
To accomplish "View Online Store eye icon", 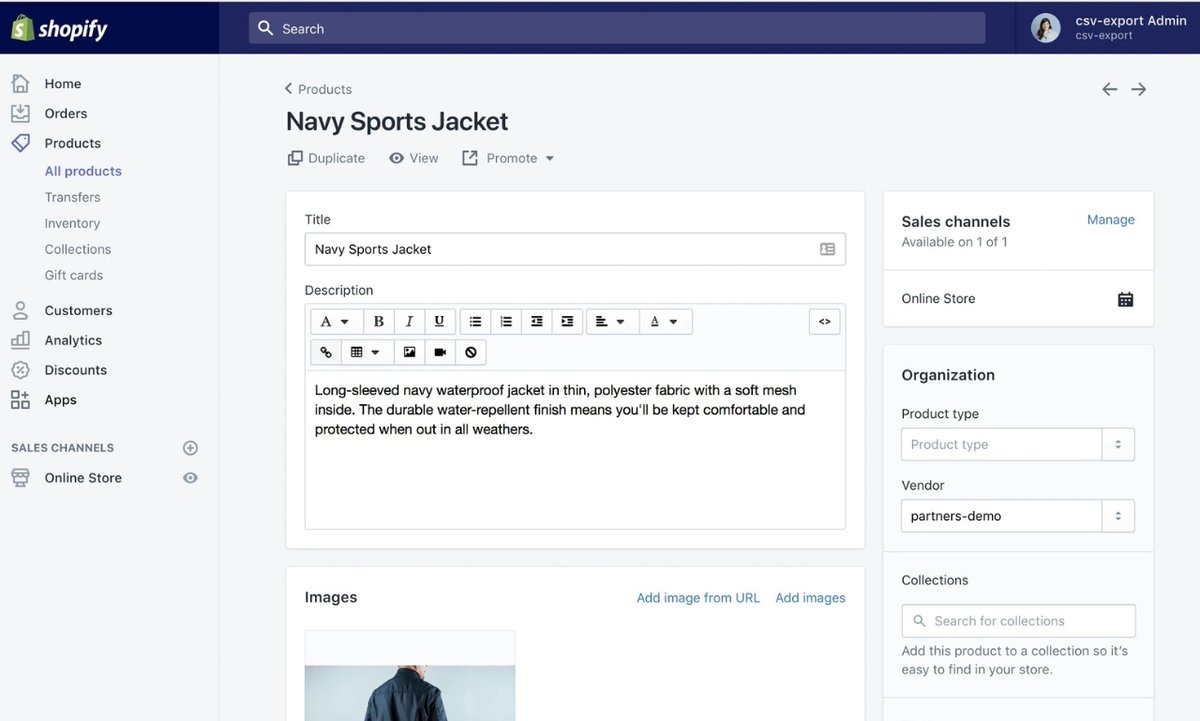I will [x=190, y=478].
